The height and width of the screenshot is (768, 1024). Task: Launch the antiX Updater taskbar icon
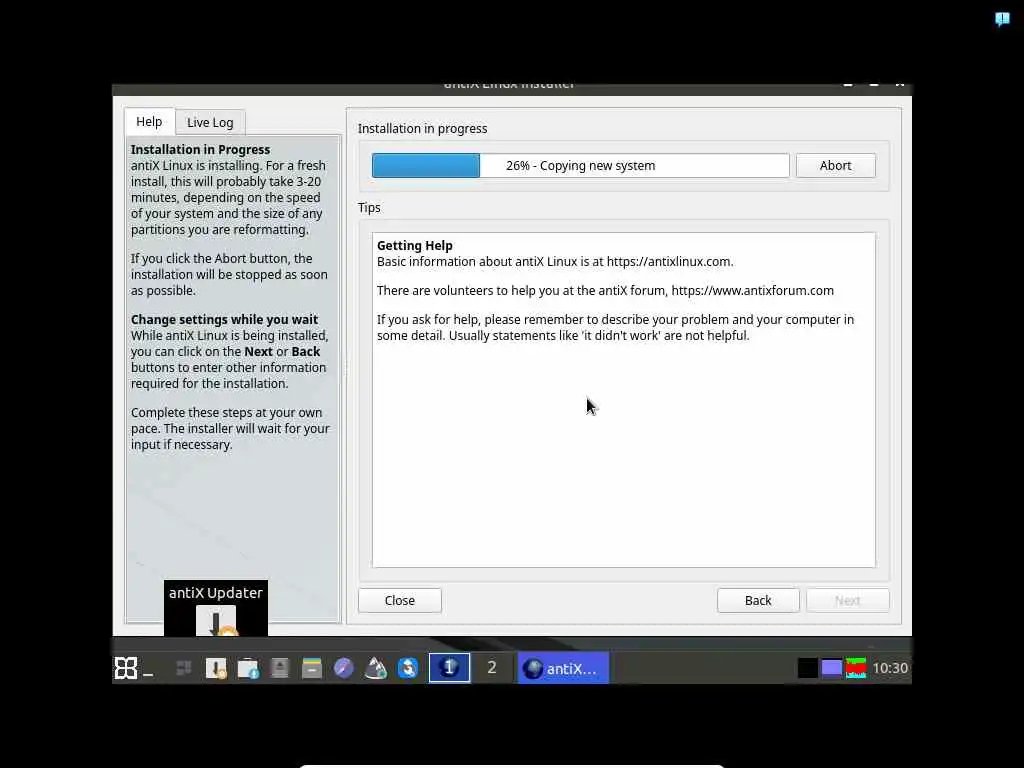(216, 667)
